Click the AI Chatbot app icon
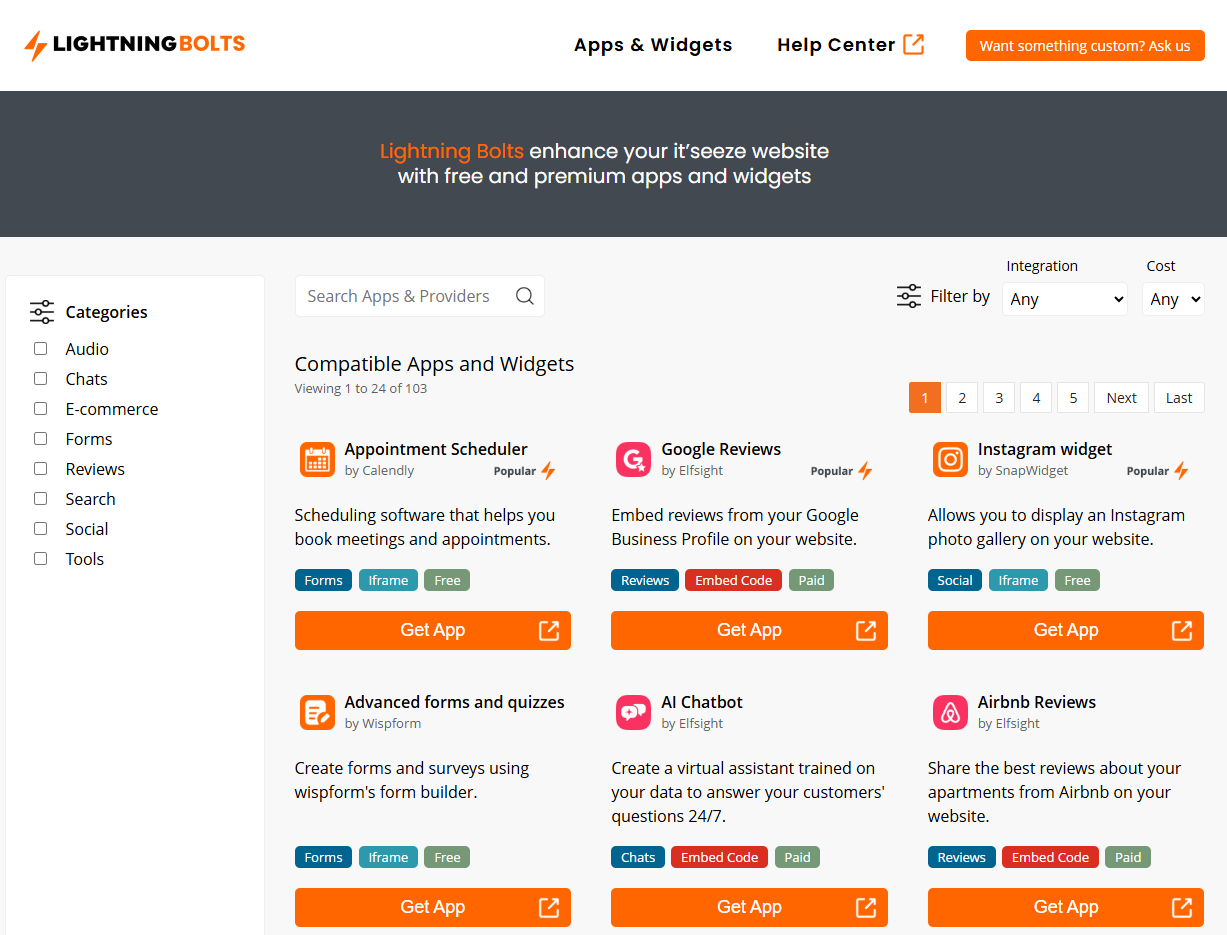 pyautogui.click(x=633, y=712)
